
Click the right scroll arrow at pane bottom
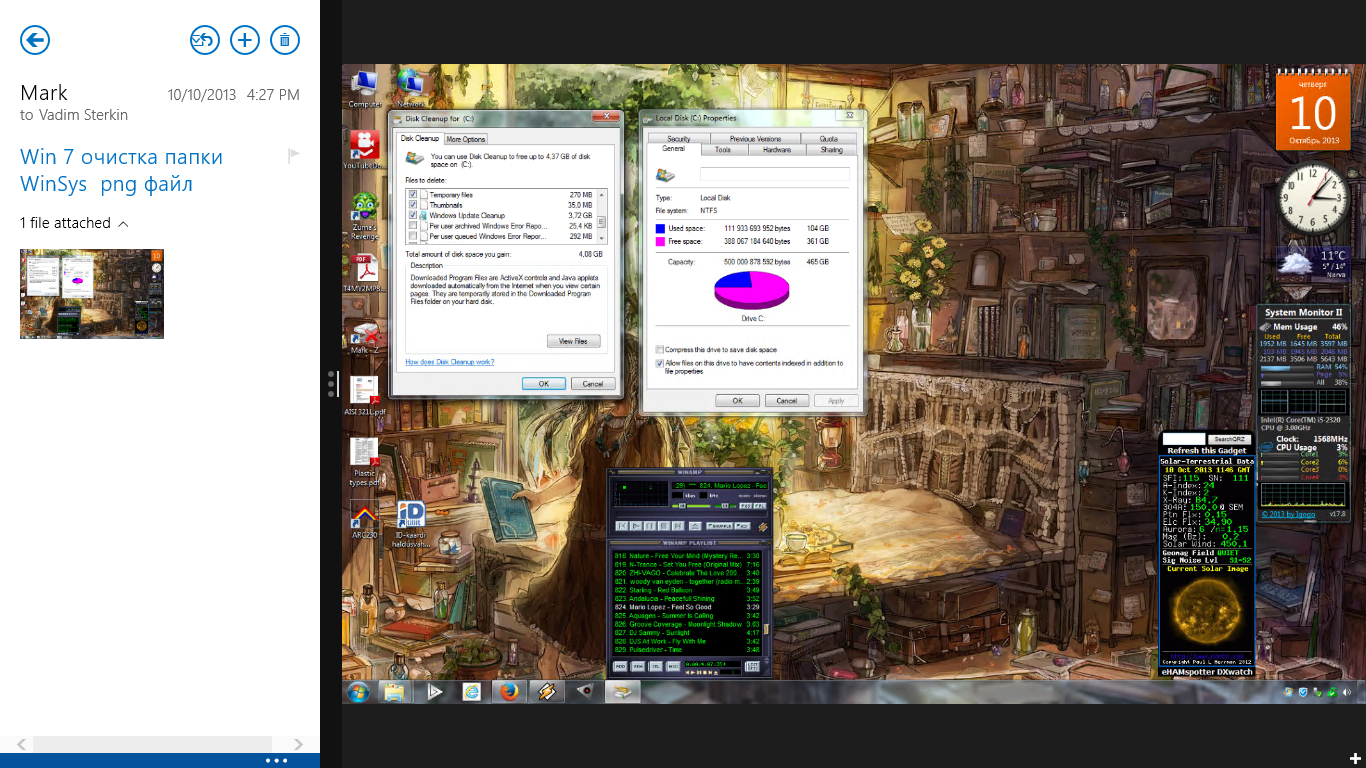tap(298, 744)
